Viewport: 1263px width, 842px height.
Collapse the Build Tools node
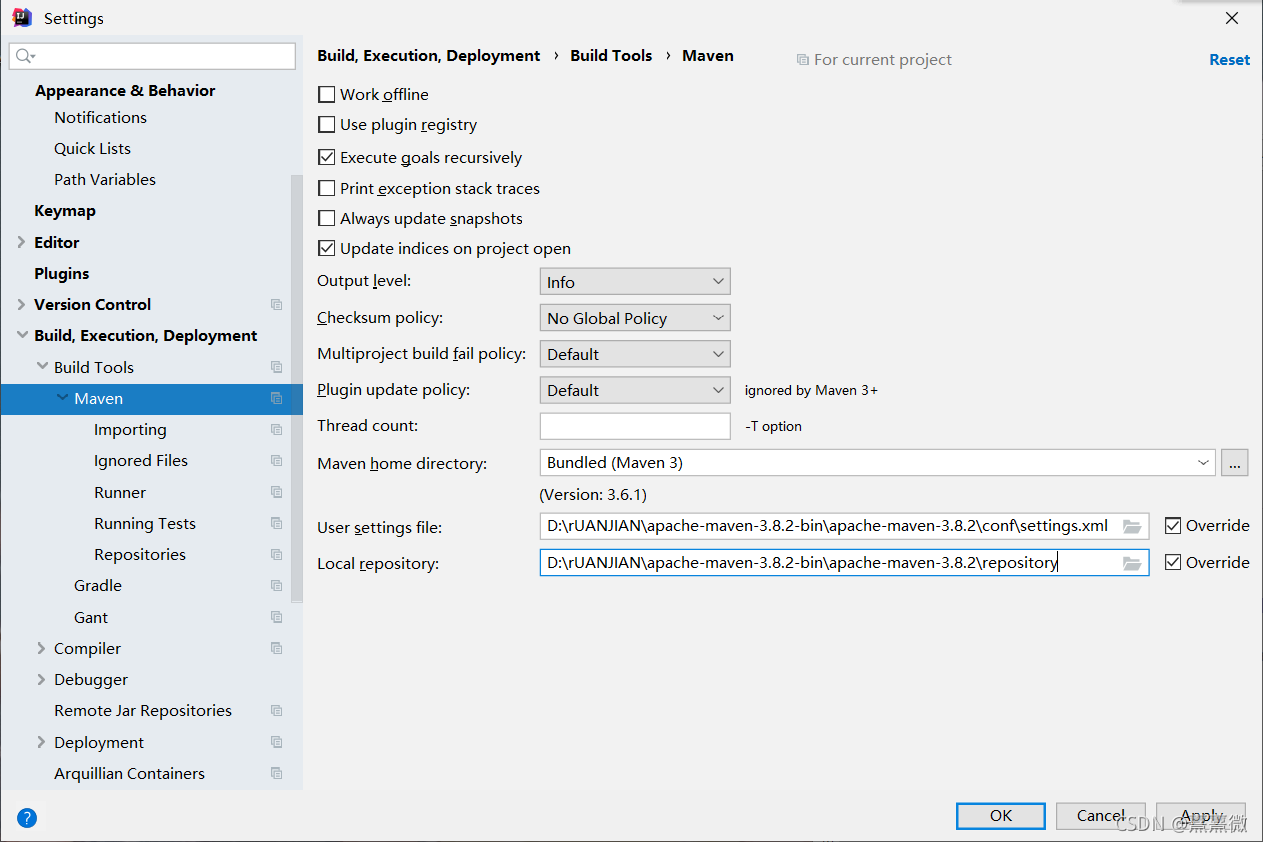42,367
